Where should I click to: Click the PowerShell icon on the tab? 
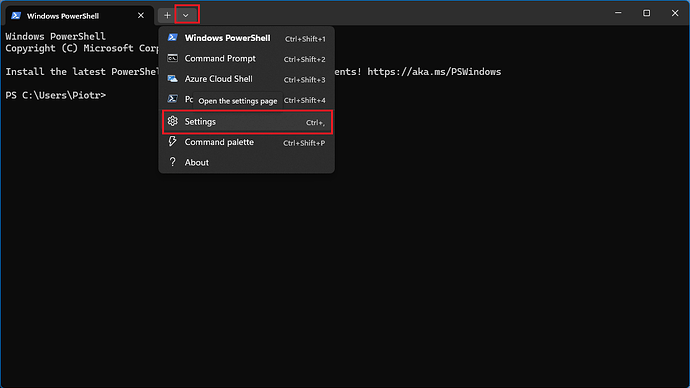coord(16,15)
